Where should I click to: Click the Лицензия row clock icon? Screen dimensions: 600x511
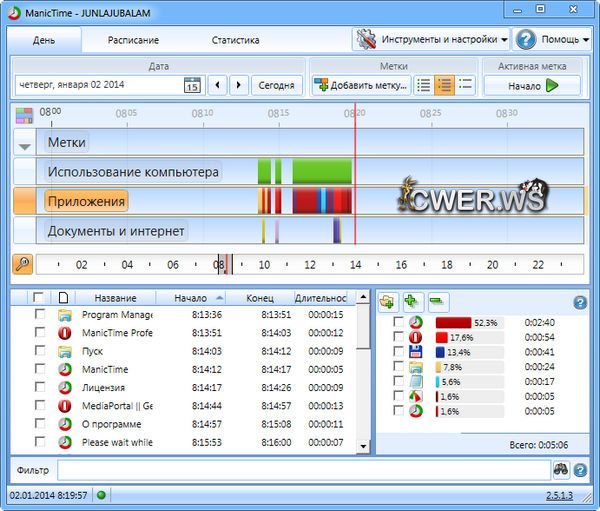65,387
